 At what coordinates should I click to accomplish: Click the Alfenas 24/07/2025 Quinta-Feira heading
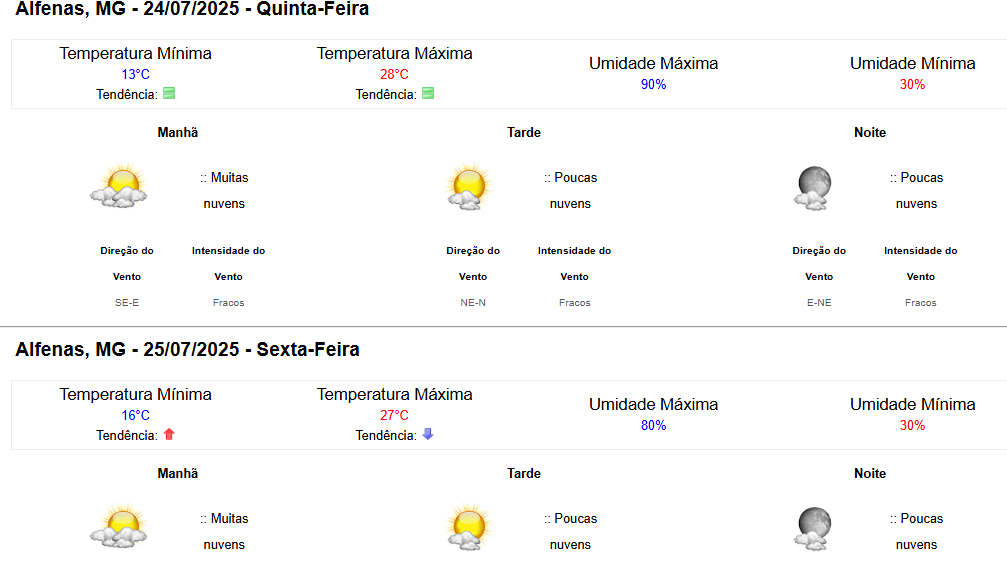(x=192, y=9)
